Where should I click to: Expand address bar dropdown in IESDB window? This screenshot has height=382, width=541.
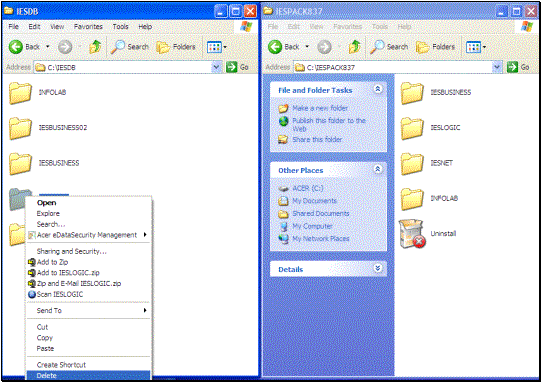[216, 67]
